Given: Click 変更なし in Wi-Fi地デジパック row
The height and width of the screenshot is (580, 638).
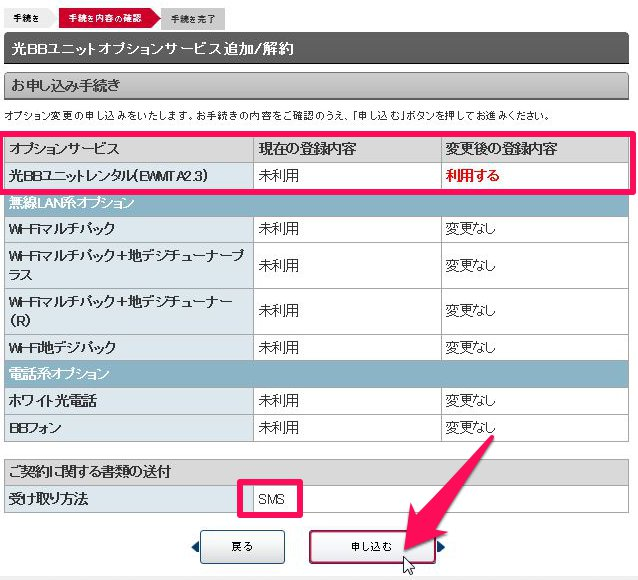Looking at the screenshot, I should pos(470,348).
